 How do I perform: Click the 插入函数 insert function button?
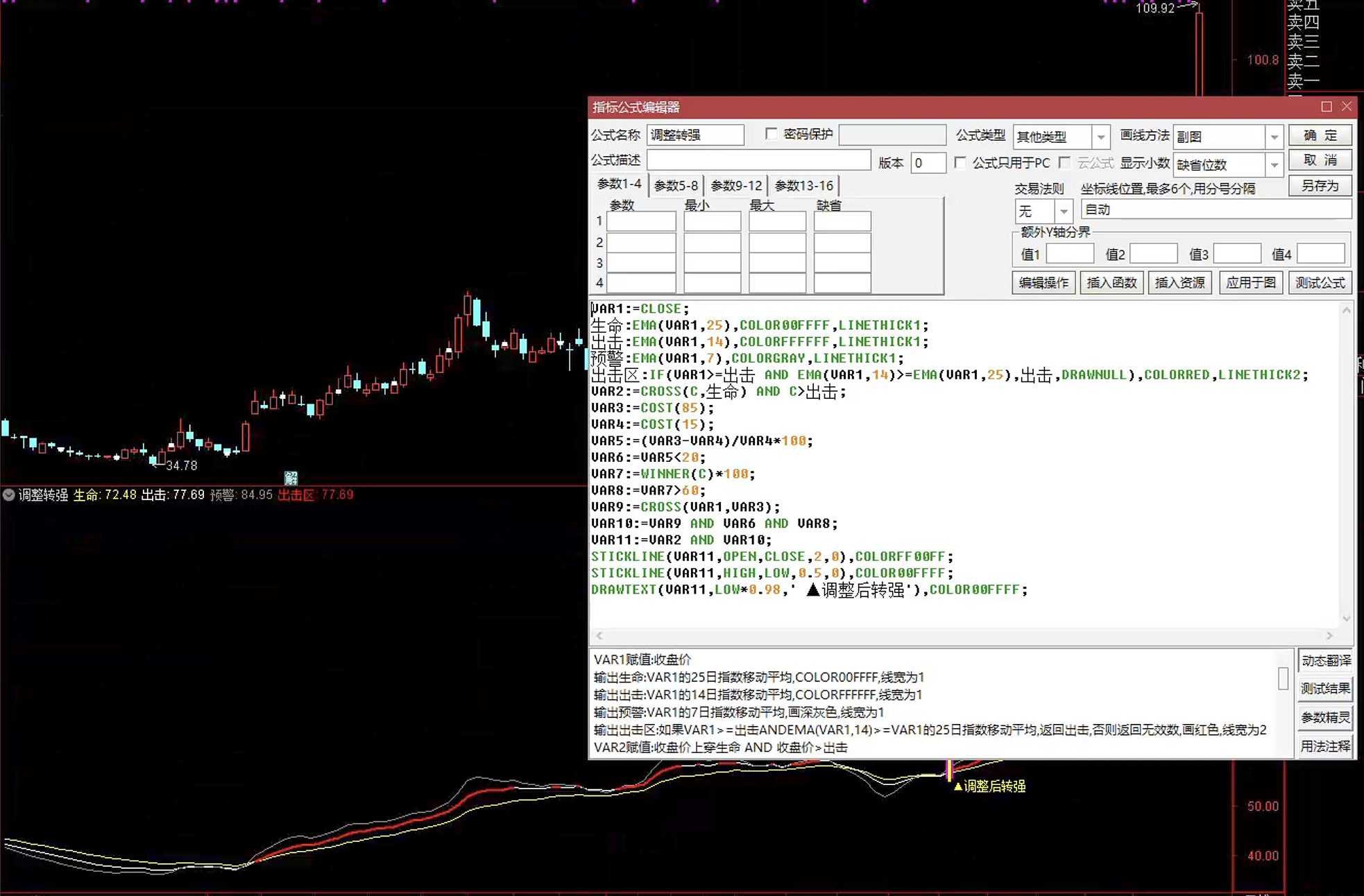1111,282
